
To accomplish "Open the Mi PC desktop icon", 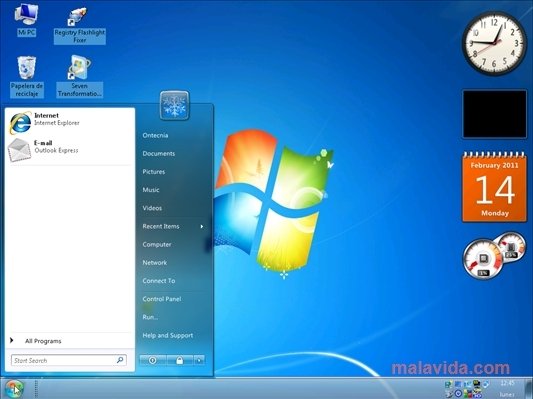I will tap(26, 20).
